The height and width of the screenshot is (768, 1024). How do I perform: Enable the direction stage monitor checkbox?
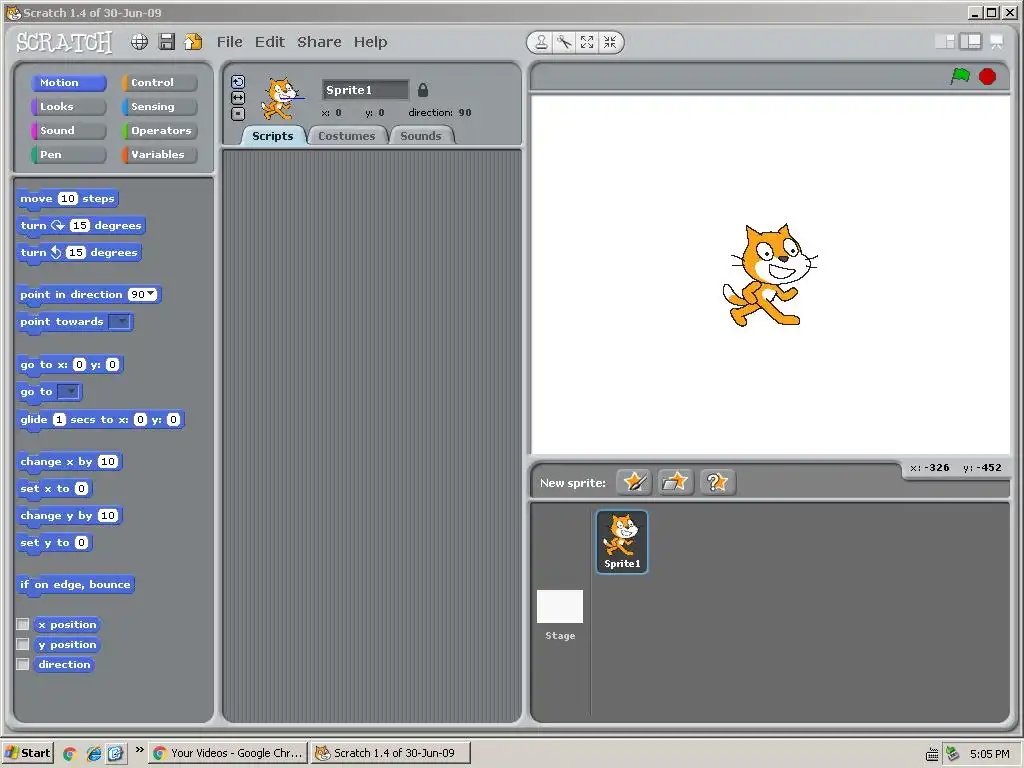(x=23, y=664)
